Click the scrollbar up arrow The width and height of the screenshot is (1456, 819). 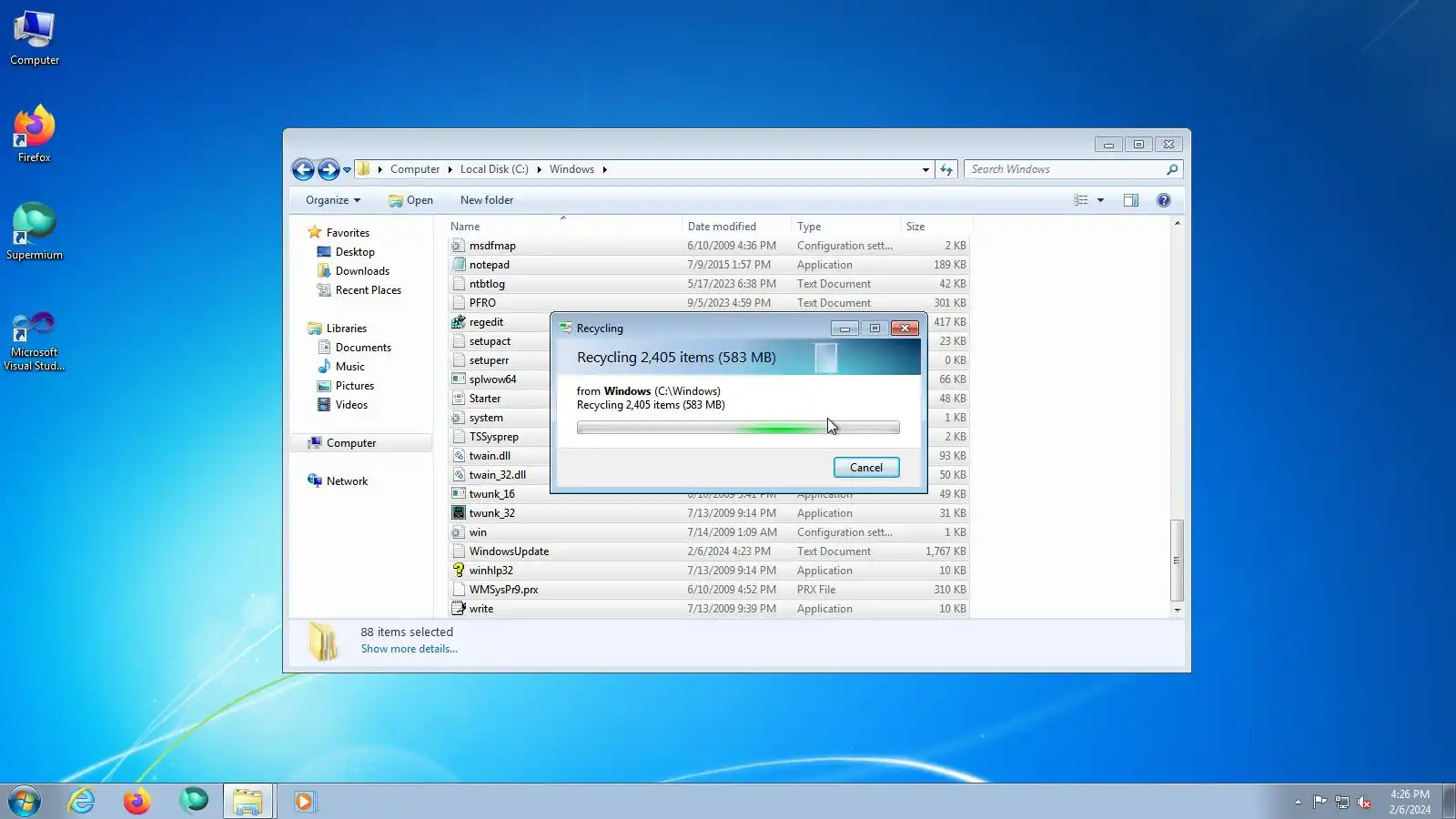(x=1178, y=224)
